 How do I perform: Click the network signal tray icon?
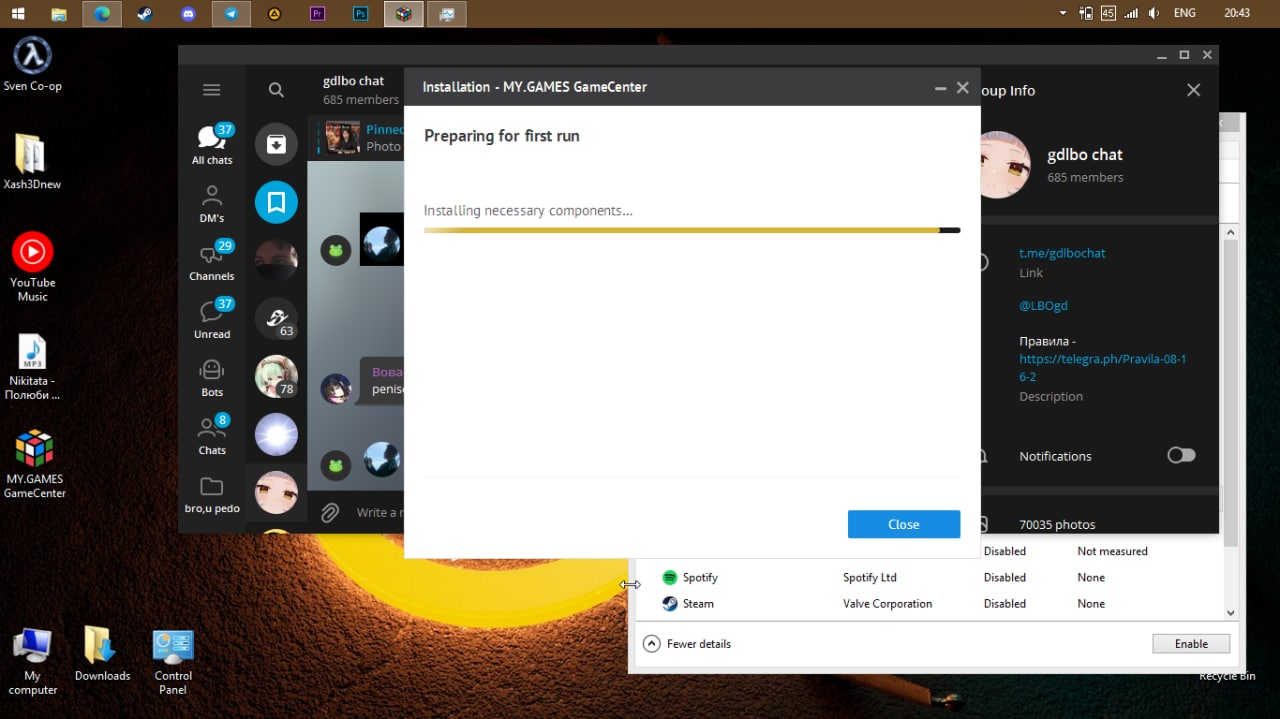1131,13
